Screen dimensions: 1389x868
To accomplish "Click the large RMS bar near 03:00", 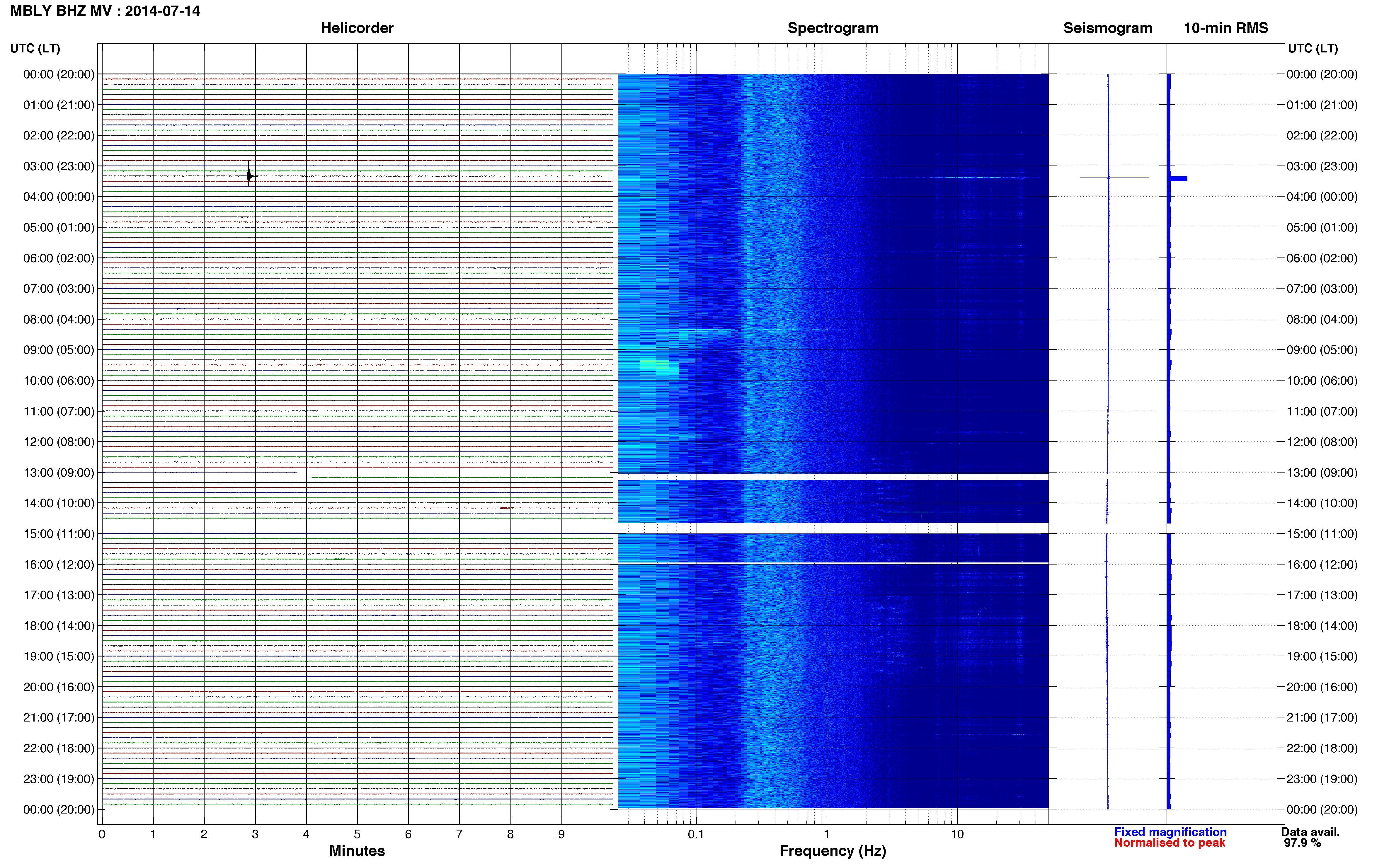I will click(x=1178, y=178).
